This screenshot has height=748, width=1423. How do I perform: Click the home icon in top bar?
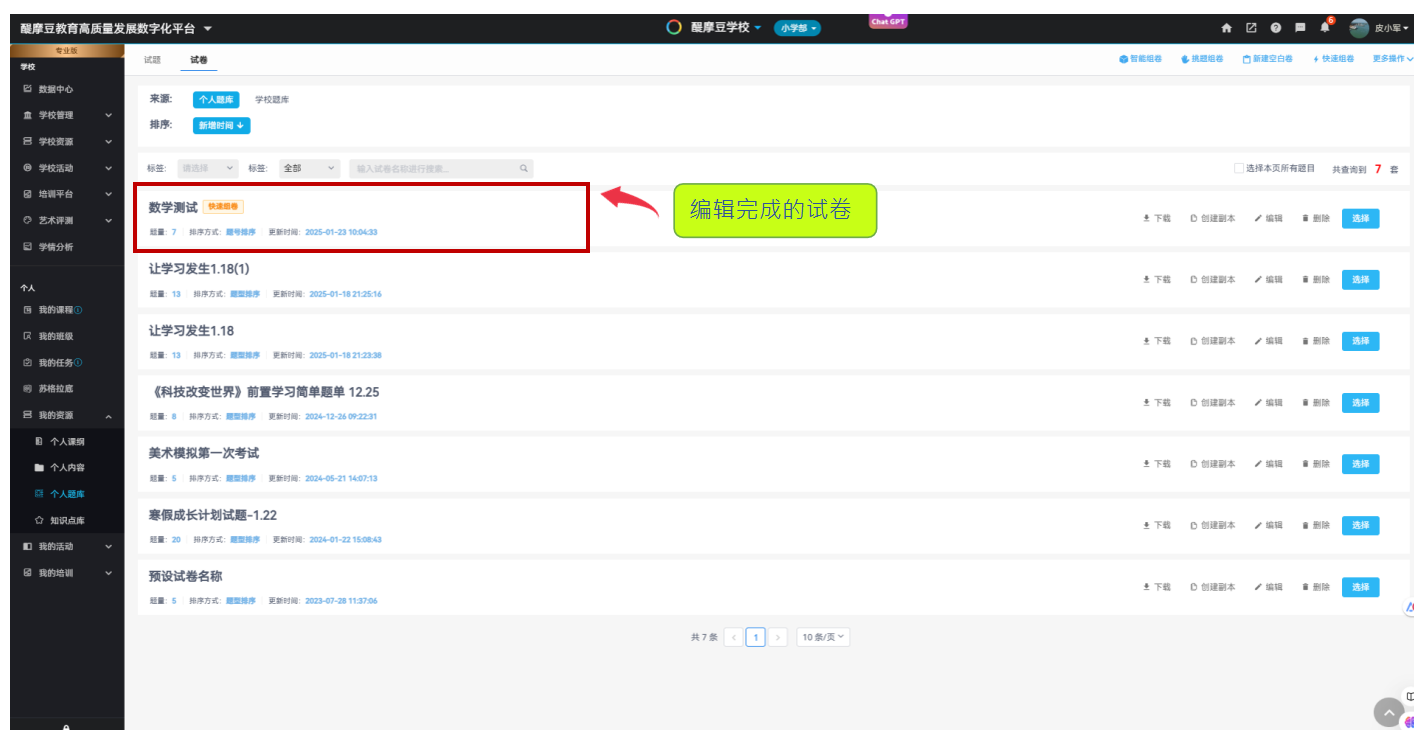pos(1227,28)
